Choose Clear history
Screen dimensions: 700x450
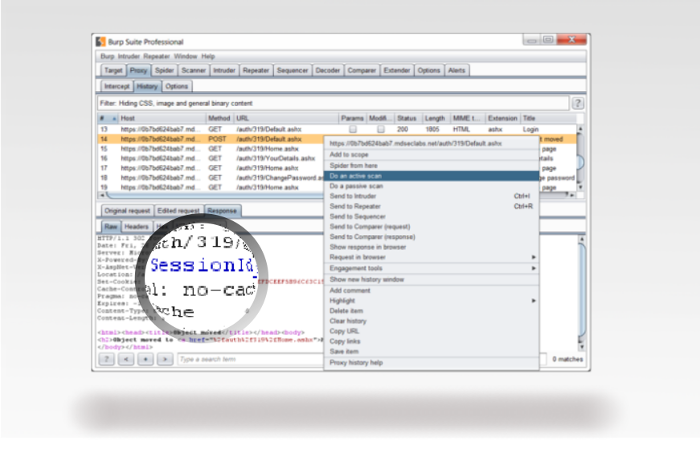click(431, 321)
